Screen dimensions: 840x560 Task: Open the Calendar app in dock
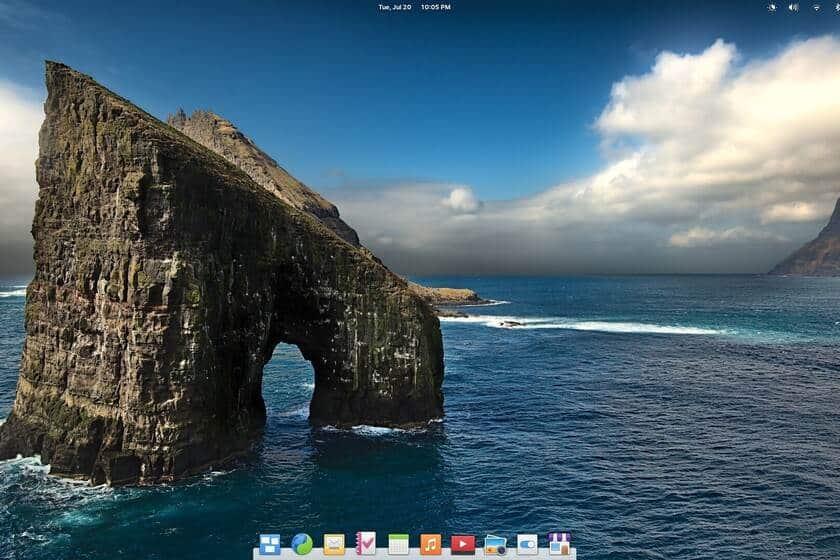[x=398, y=544]
